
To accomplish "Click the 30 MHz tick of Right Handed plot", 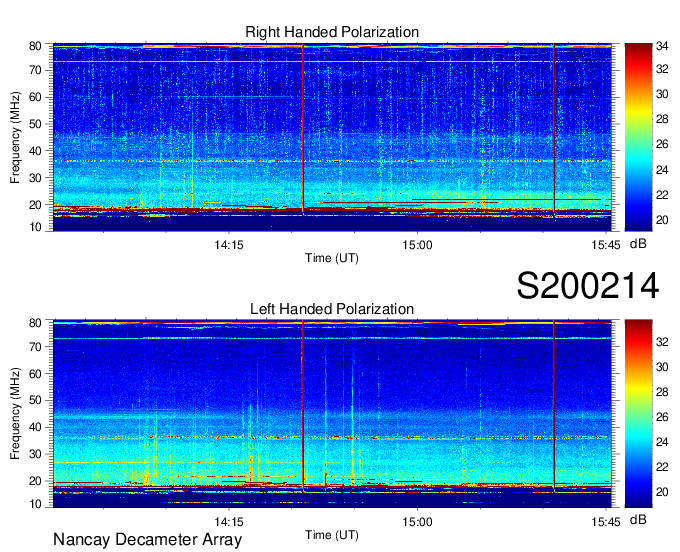I will tap(35, 178).
